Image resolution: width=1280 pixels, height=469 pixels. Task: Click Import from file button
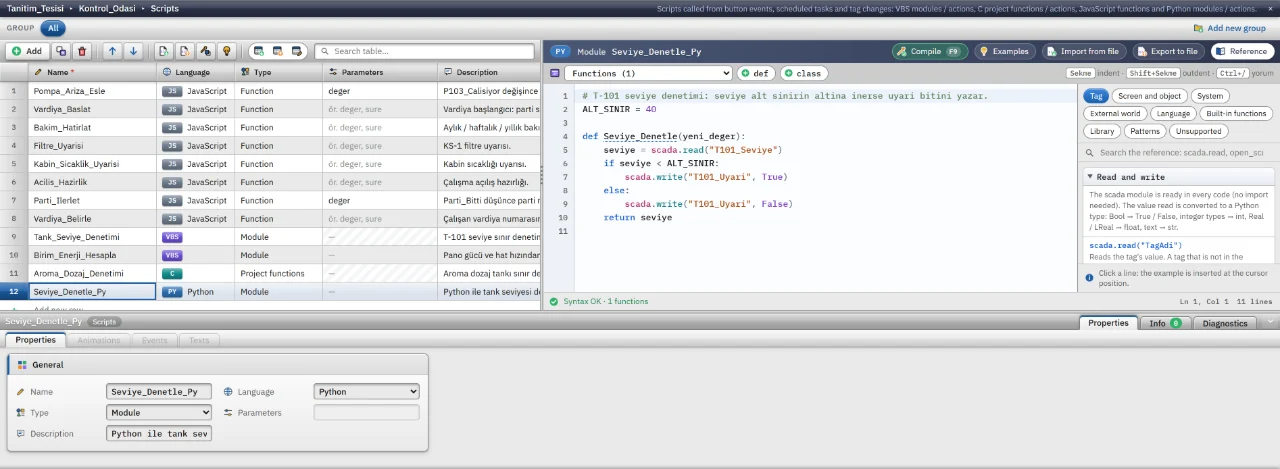coord(1083,51)
